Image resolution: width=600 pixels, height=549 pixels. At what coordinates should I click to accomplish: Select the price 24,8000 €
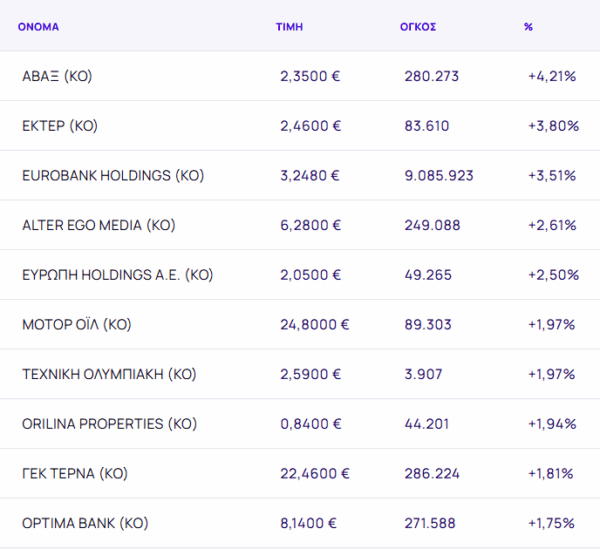pyautogui.click(x=315, y=325)
